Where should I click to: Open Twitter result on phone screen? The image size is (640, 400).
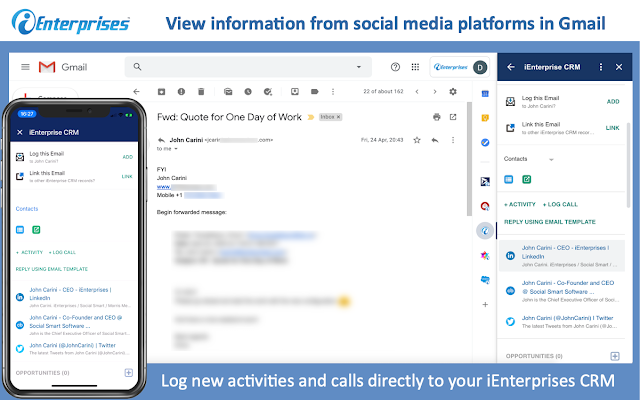[x=73, y=349]
